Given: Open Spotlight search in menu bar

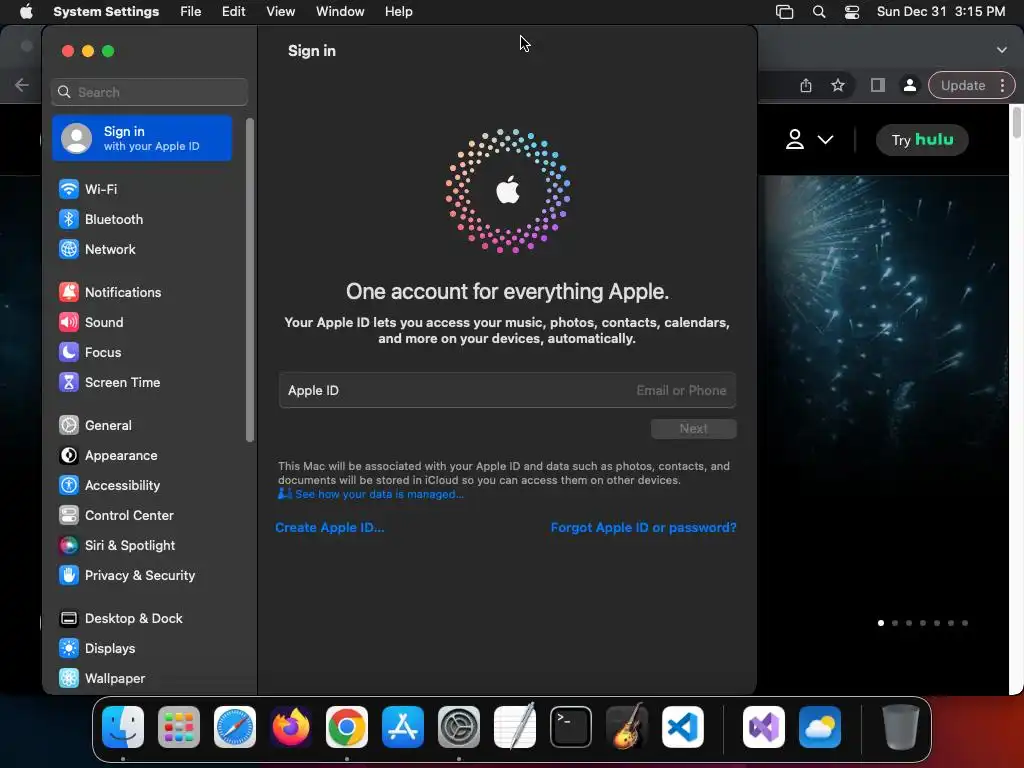Looking at the screenshot, I should tap(819, 12).
